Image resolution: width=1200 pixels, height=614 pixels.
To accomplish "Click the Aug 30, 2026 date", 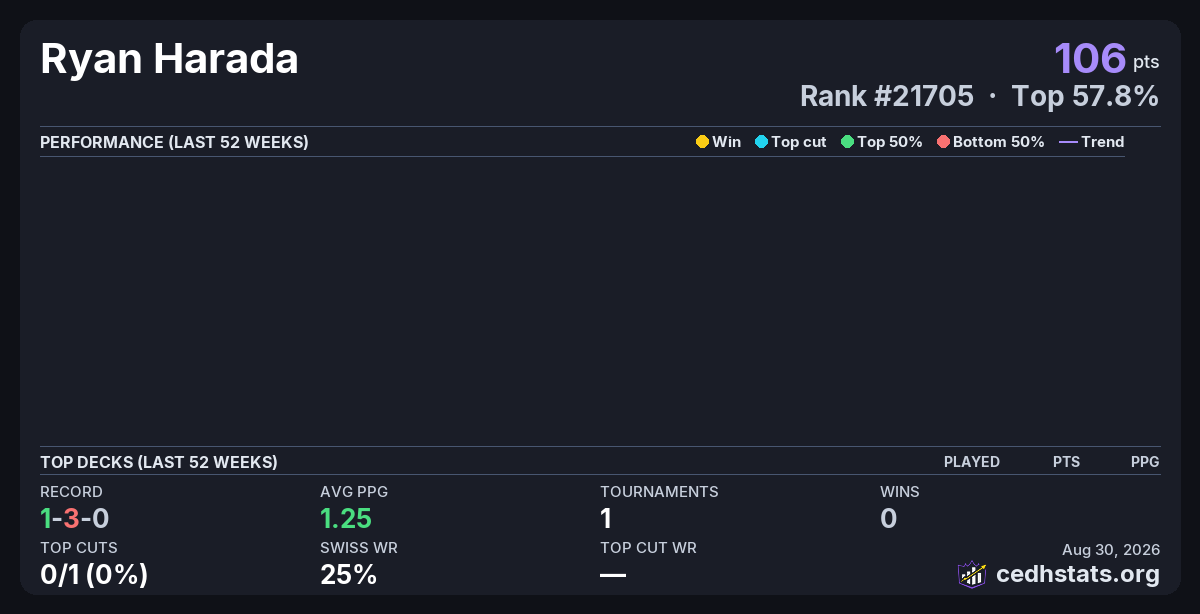I will click(1112, 549).
